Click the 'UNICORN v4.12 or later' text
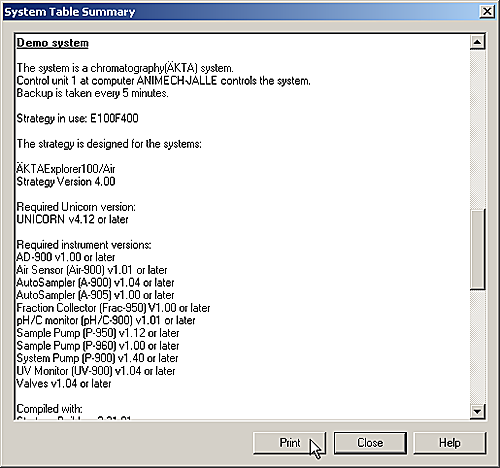The image size is (500, 468). pos(72,219)
